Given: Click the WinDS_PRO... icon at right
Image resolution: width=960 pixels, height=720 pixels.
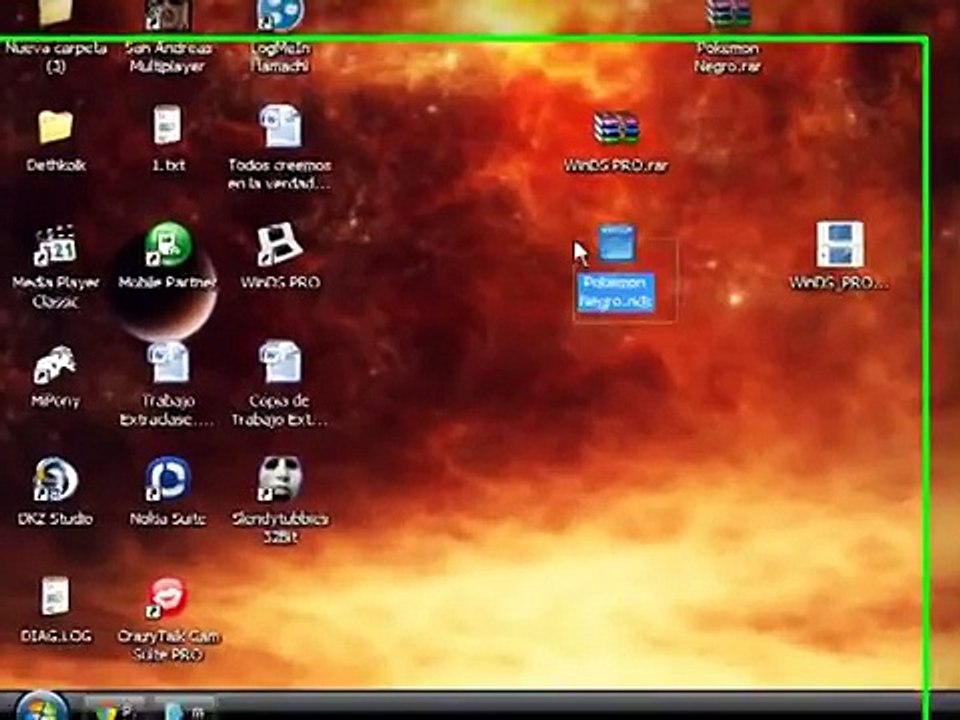Looking at the screenshot, I should (x=840, y=244).
